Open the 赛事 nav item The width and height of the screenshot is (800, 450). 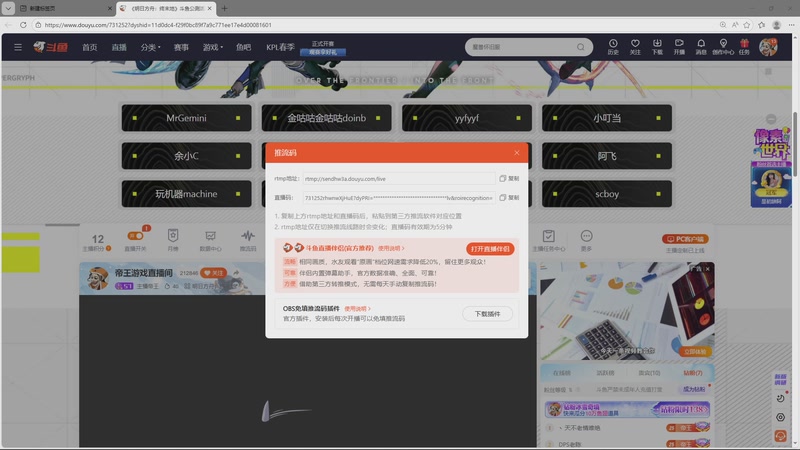tap(181, 47)
